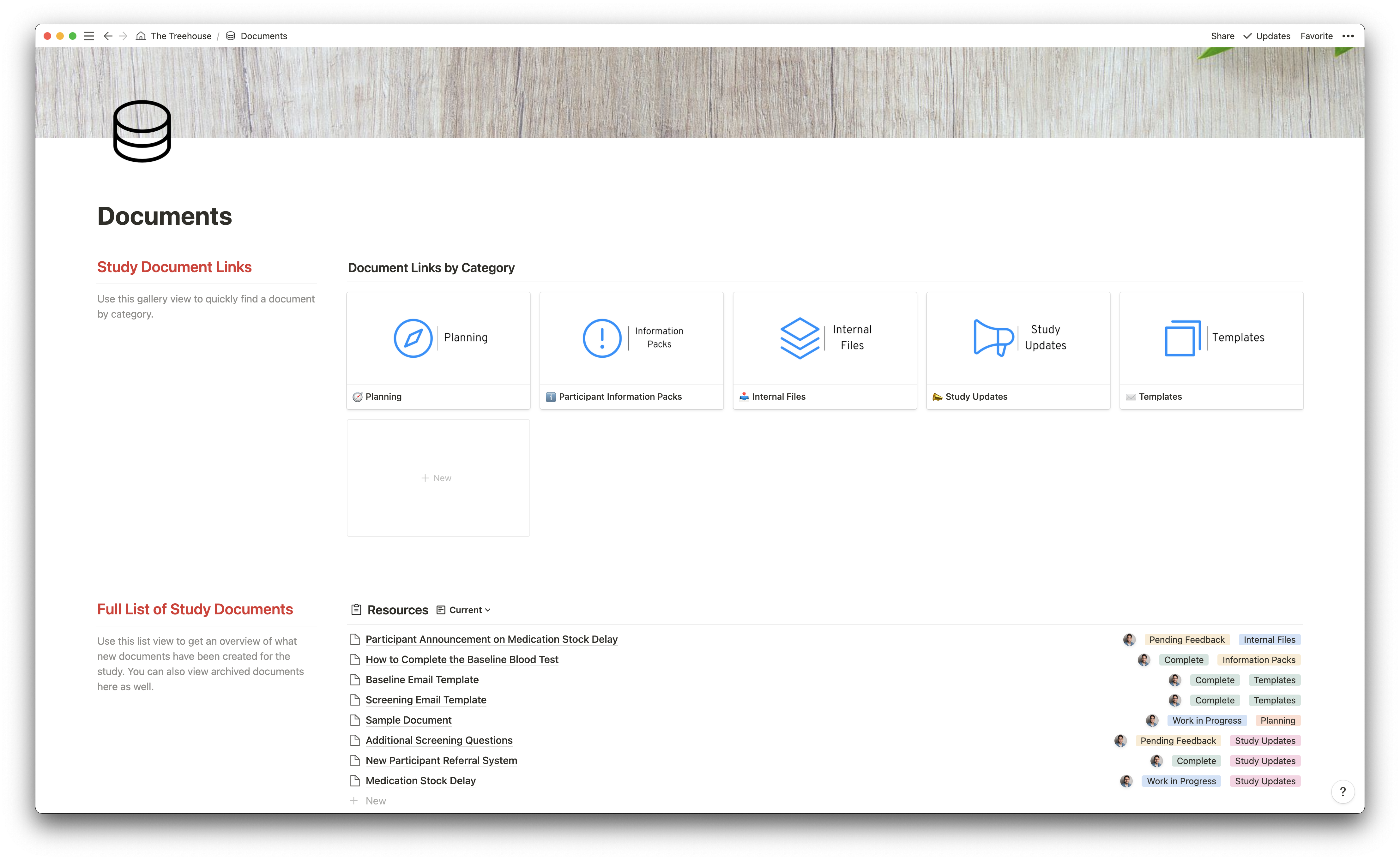Click the Resources database title icon

[x=356, y=610]
